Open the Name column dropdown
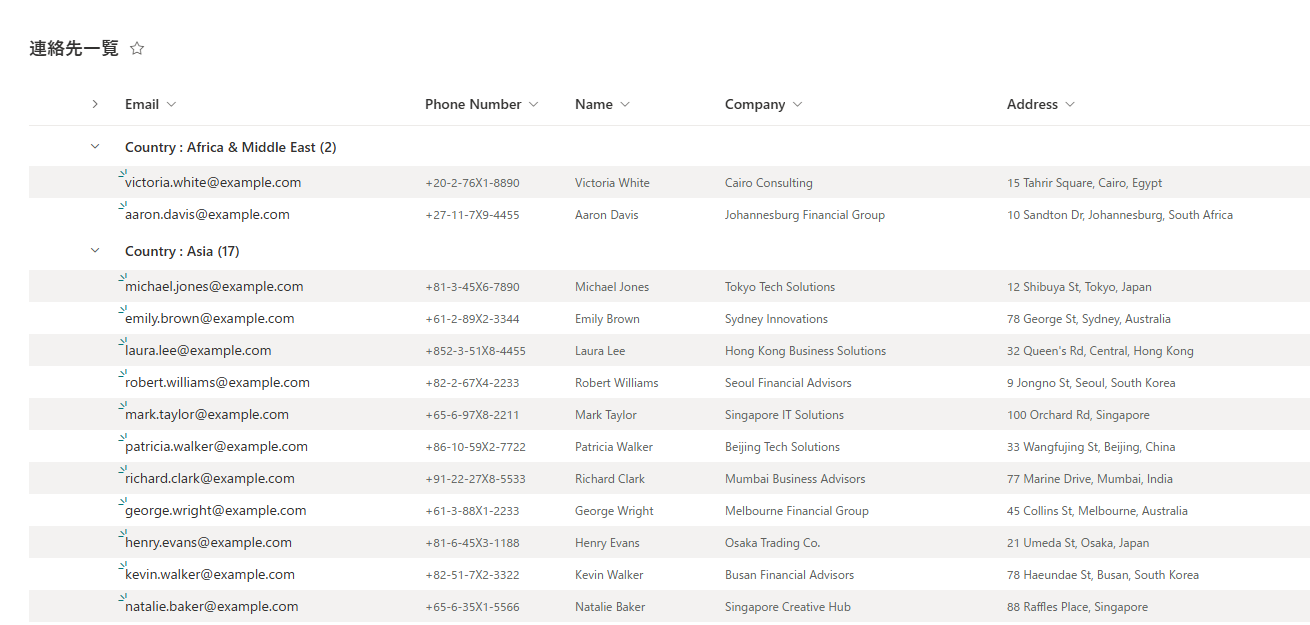The height and width of the screenshot is (625, 1310). pos(625,104)
